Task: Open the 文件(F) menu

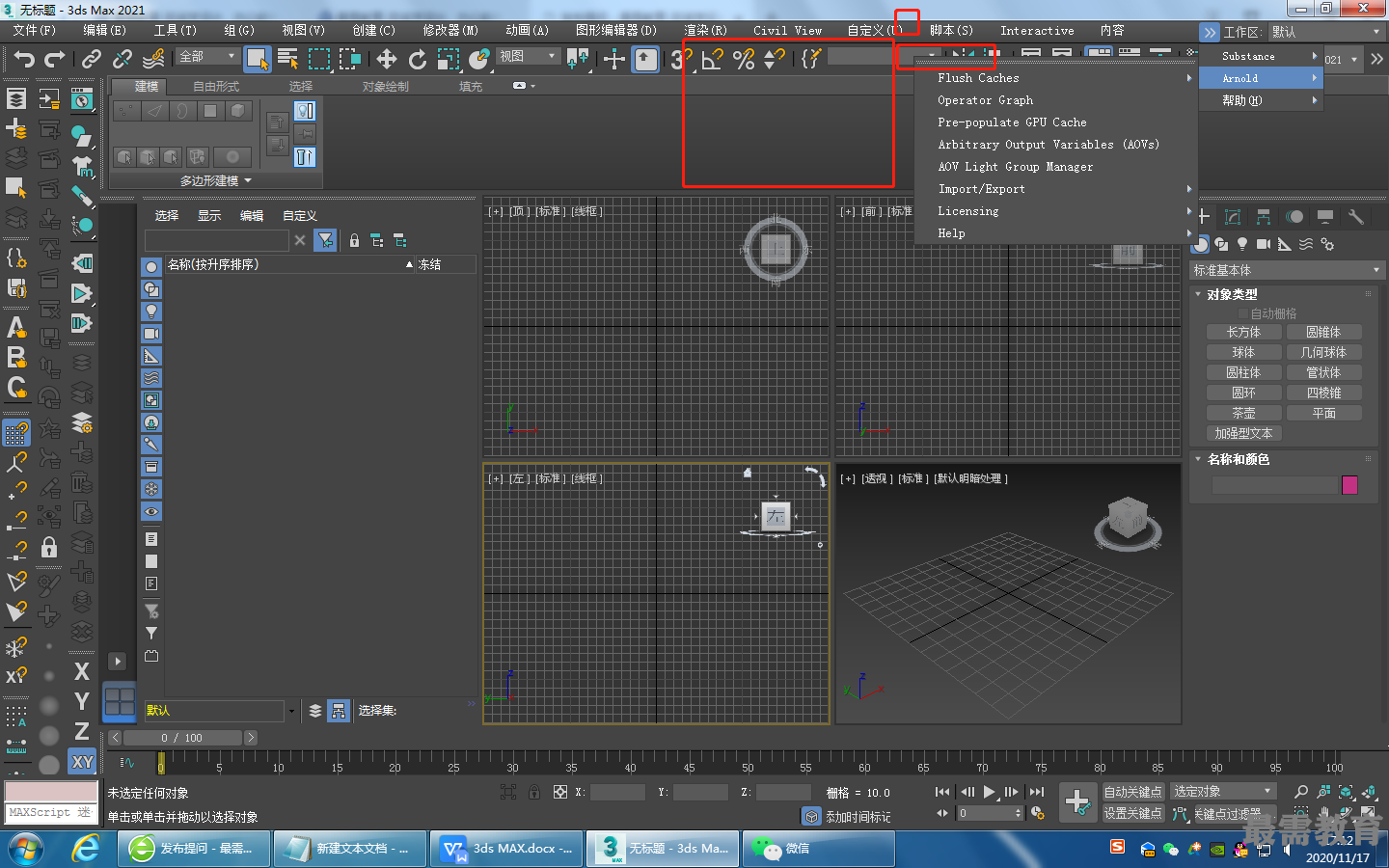Action: (34, 31)
